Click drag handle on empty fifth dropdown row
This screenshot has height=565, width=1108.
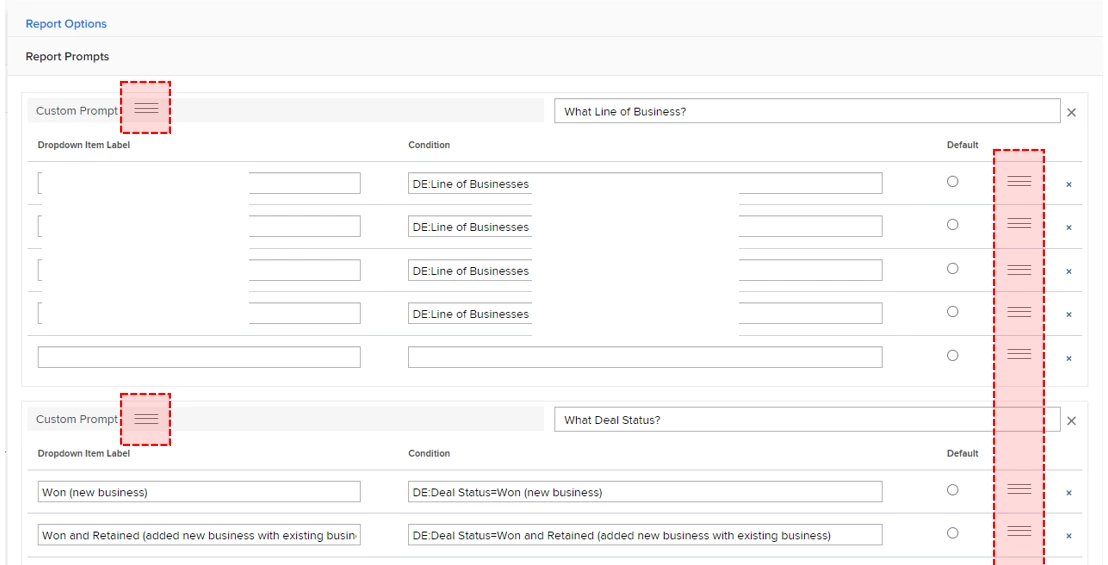coord(1019,354)
